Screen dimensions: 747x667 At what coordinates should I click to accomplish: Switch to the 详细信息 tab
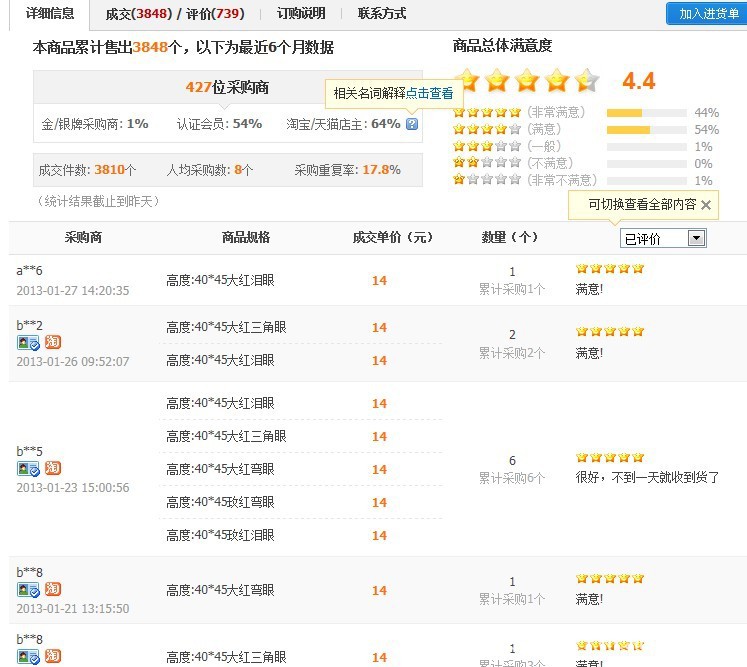click(50, 13)
